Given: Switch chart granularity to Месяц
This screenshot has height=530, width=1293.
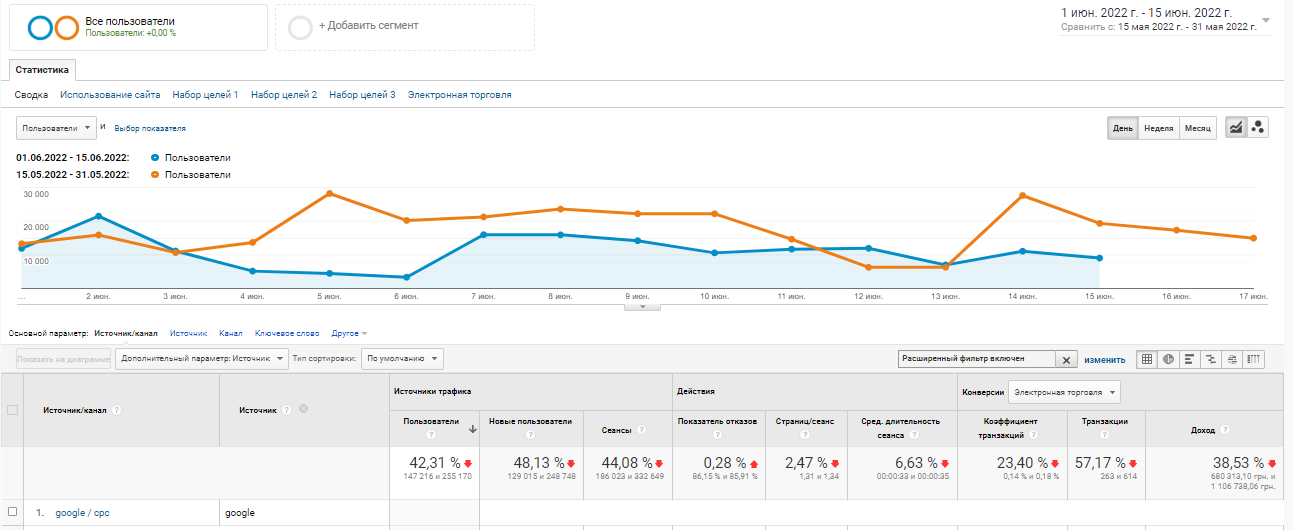Looking at the screenshot, I should coord(1197,129).
